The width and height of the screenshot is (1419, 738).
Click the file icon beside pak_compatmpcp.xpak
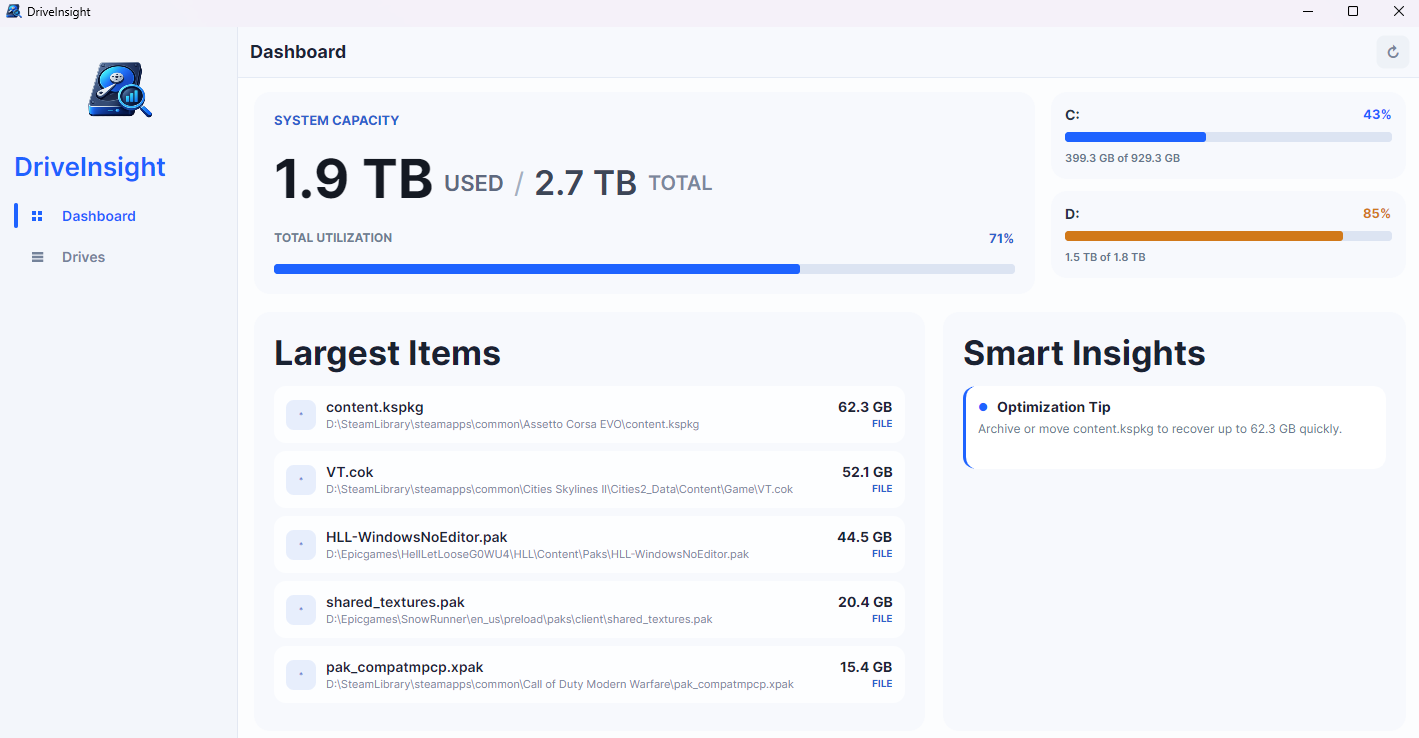click(301, 674)
